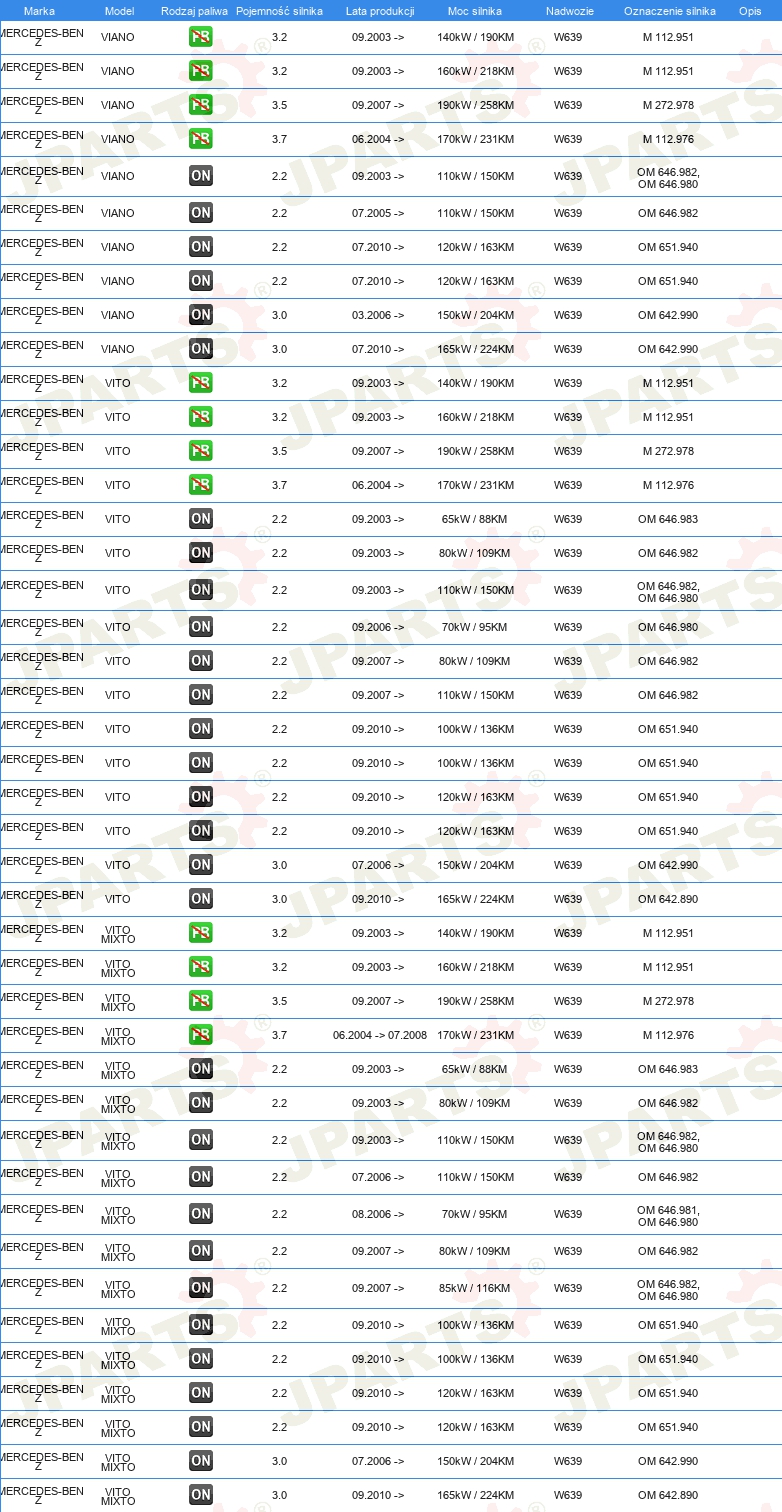
Task: Click the PB petrol icon for plain VITO 3.5 190kW
Action: pos(201,451)
